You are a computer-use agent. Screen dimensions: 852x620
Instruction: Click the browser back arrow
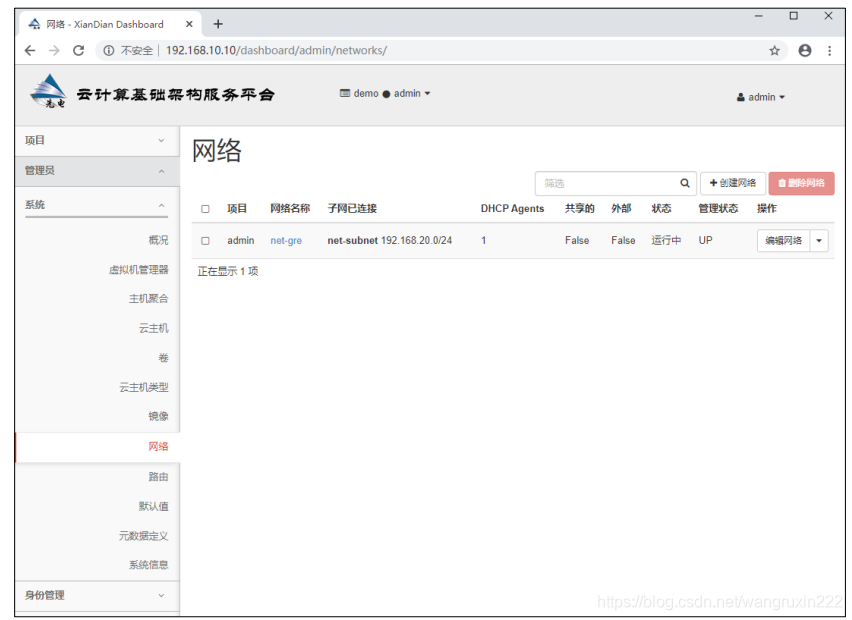tap(30, 51)
